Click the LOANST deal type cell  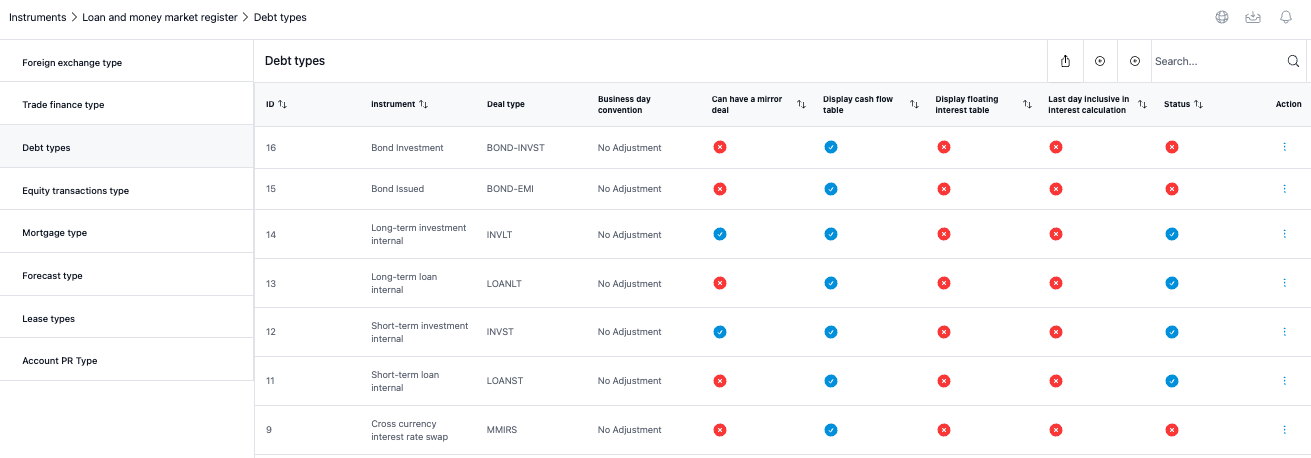click(x=505, y=381)
